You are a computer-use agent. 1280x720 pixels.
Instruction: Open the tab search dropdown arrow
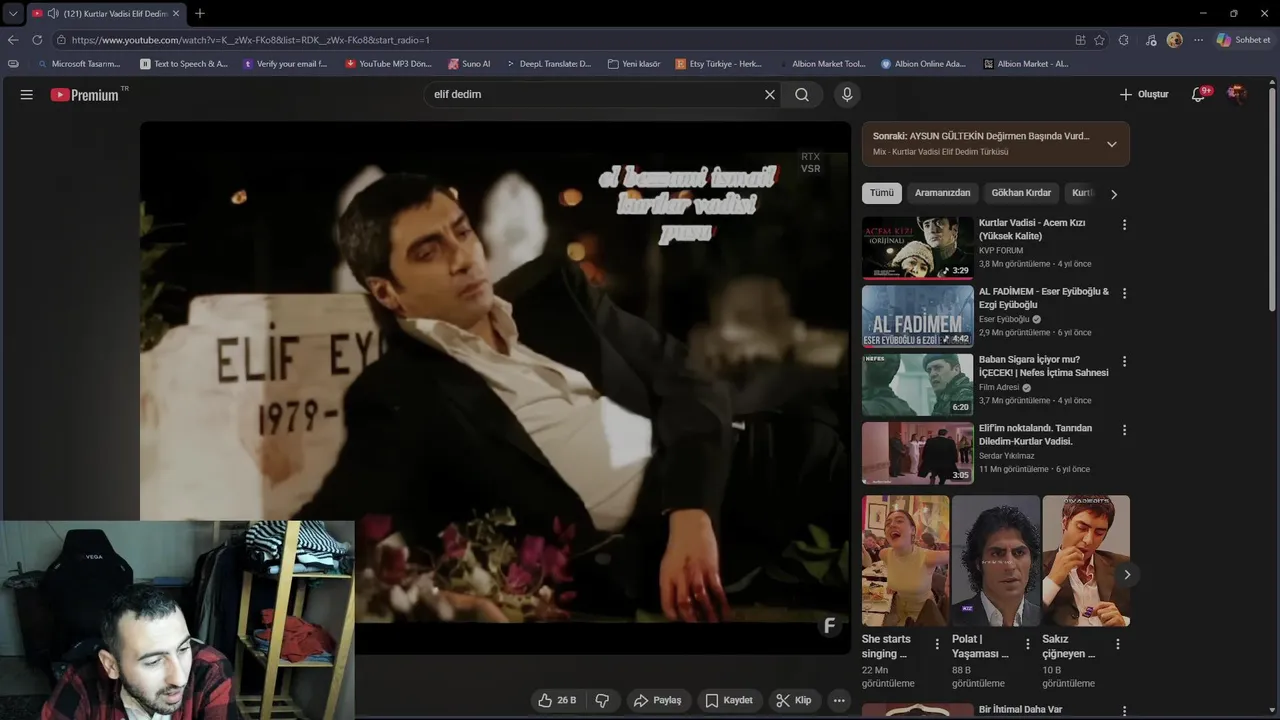[13, 13]
